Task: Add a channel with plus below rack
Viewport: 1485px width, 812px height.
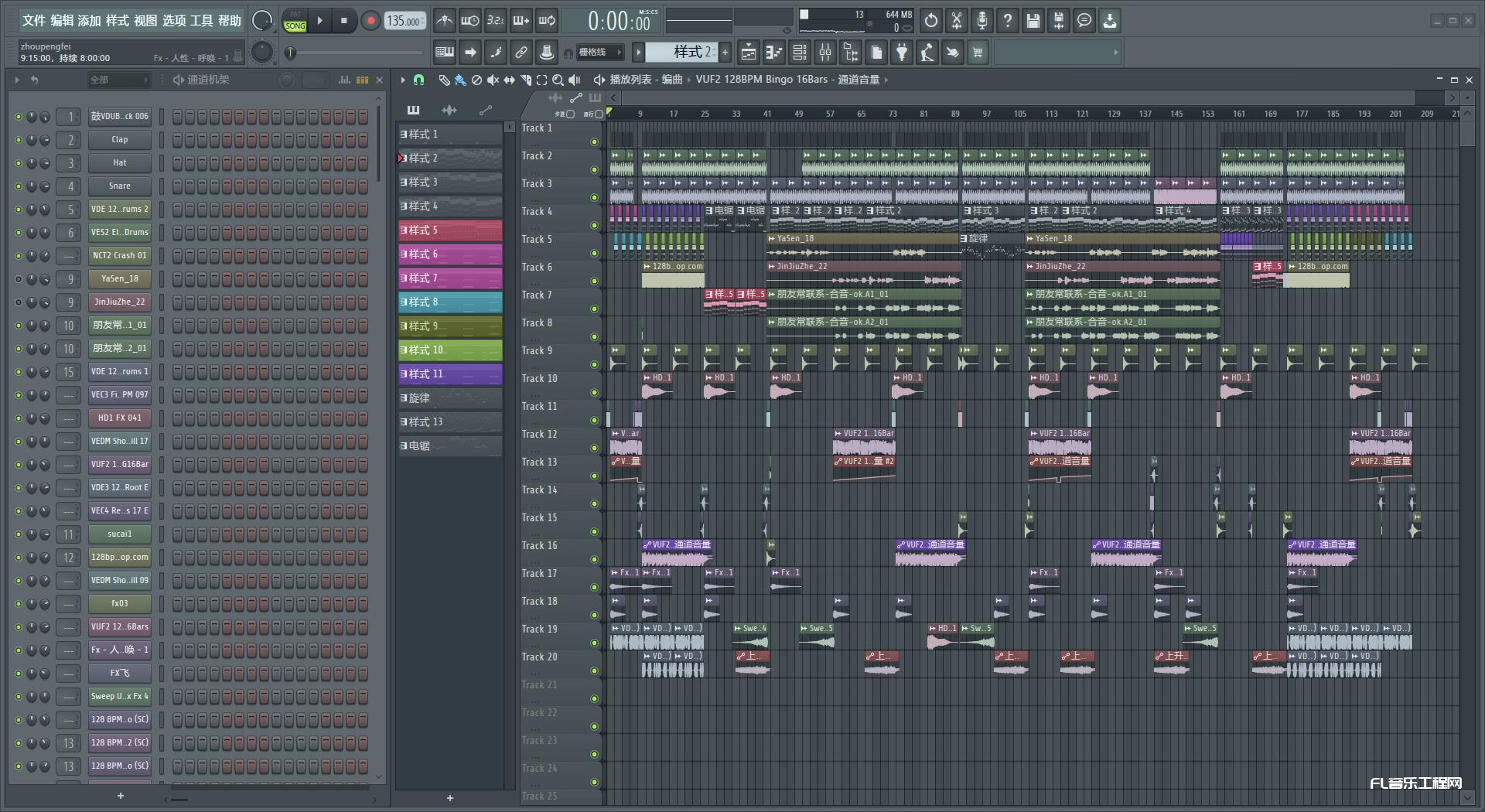Action: [x=120, y=796]
